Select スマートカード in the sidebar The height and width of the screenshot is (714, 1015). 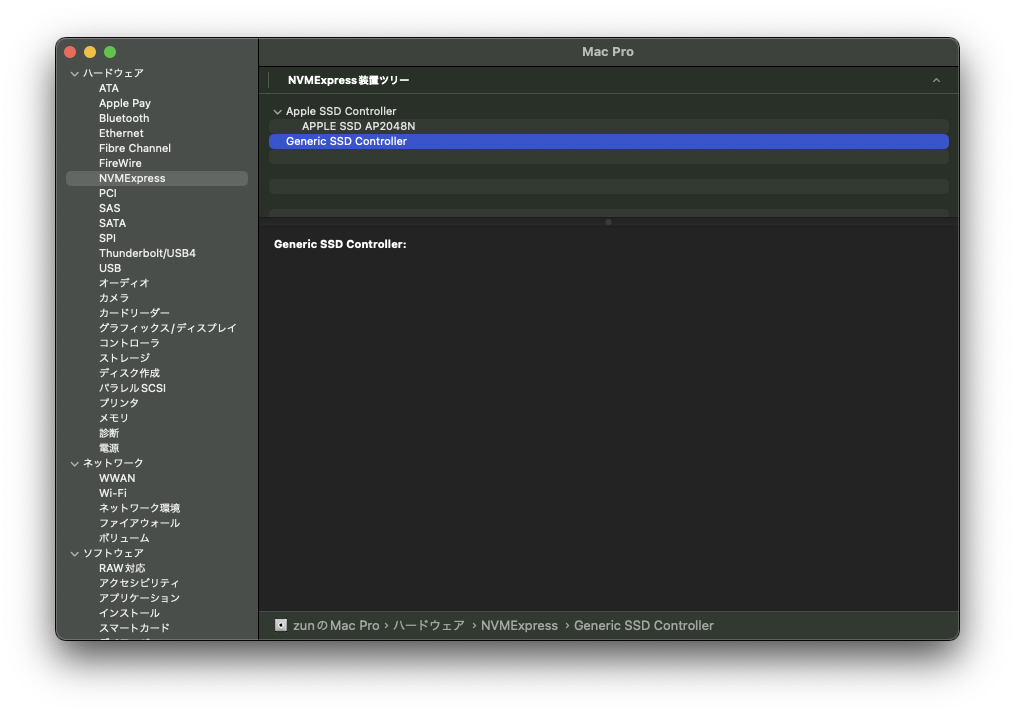pos(134,628)
